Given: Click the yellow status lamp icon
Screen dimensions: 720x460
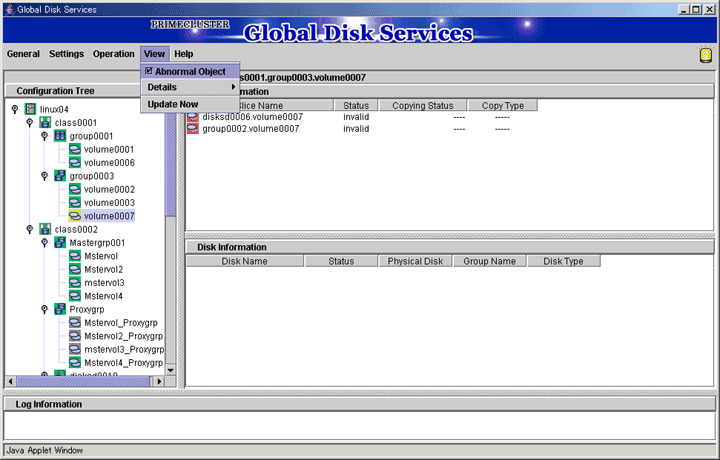Looking at the screenshot, I should pyautogui.click(x=705, y=54).
